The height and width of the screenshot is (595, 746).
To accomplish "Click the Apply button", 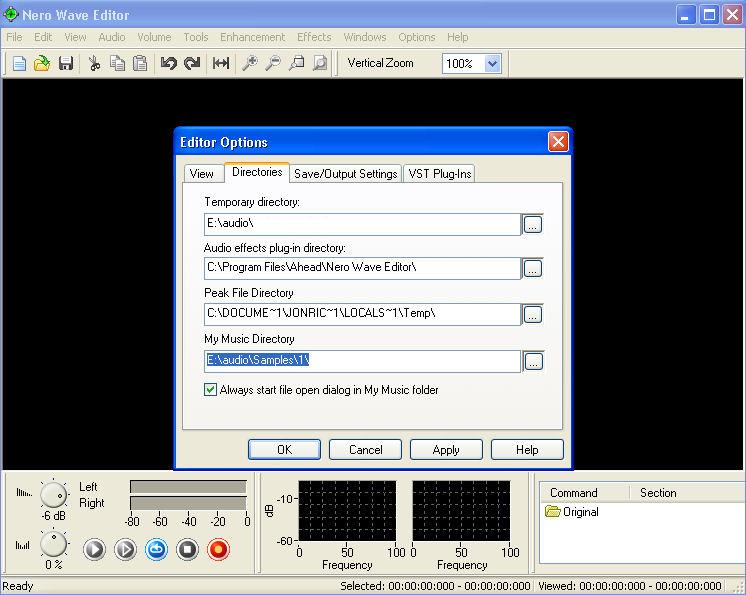I will (446, 449).
